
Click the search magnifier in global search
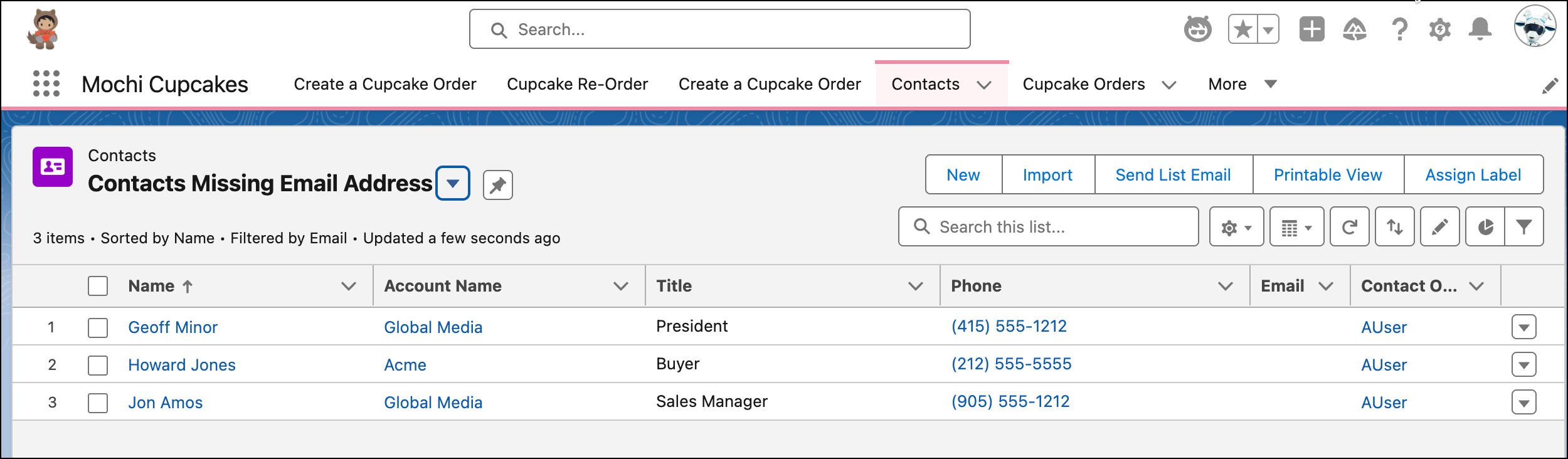point(499,30)
